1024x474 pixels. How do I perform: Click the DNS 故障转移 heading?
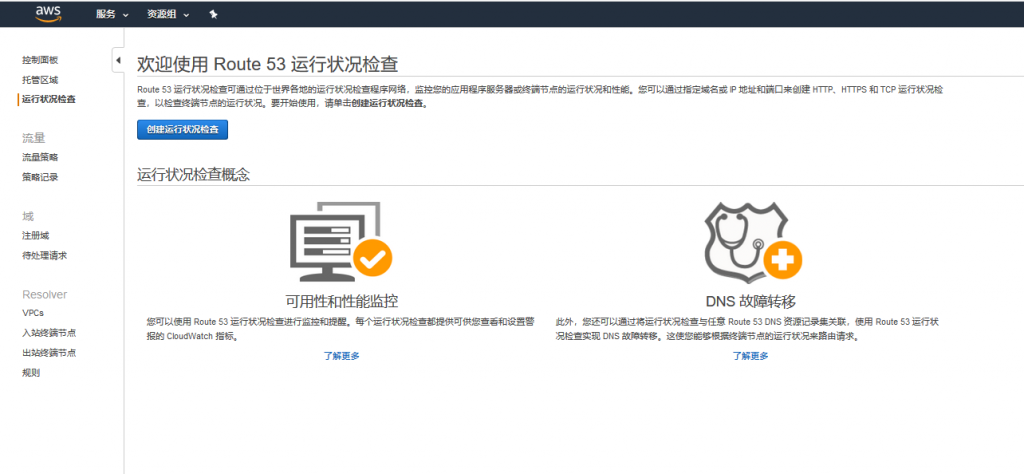tap(750, 301)
